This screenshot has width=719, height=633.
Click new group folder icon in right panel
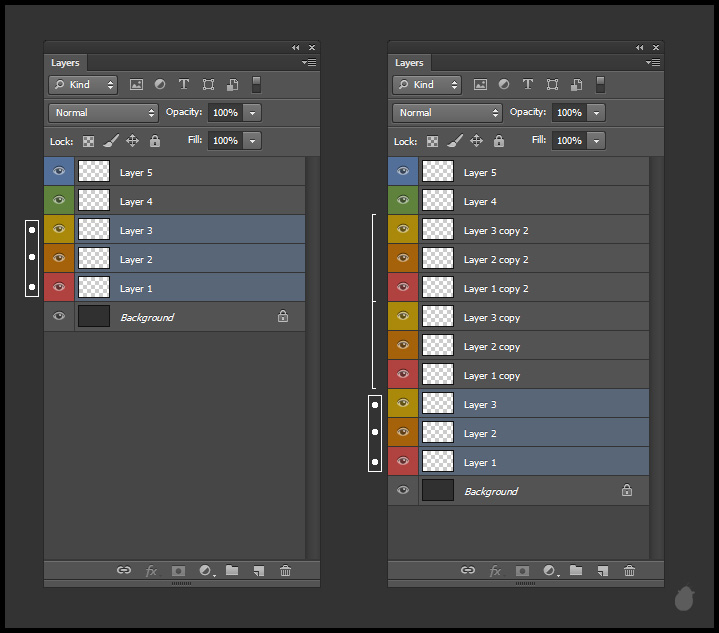coord(576,570)
